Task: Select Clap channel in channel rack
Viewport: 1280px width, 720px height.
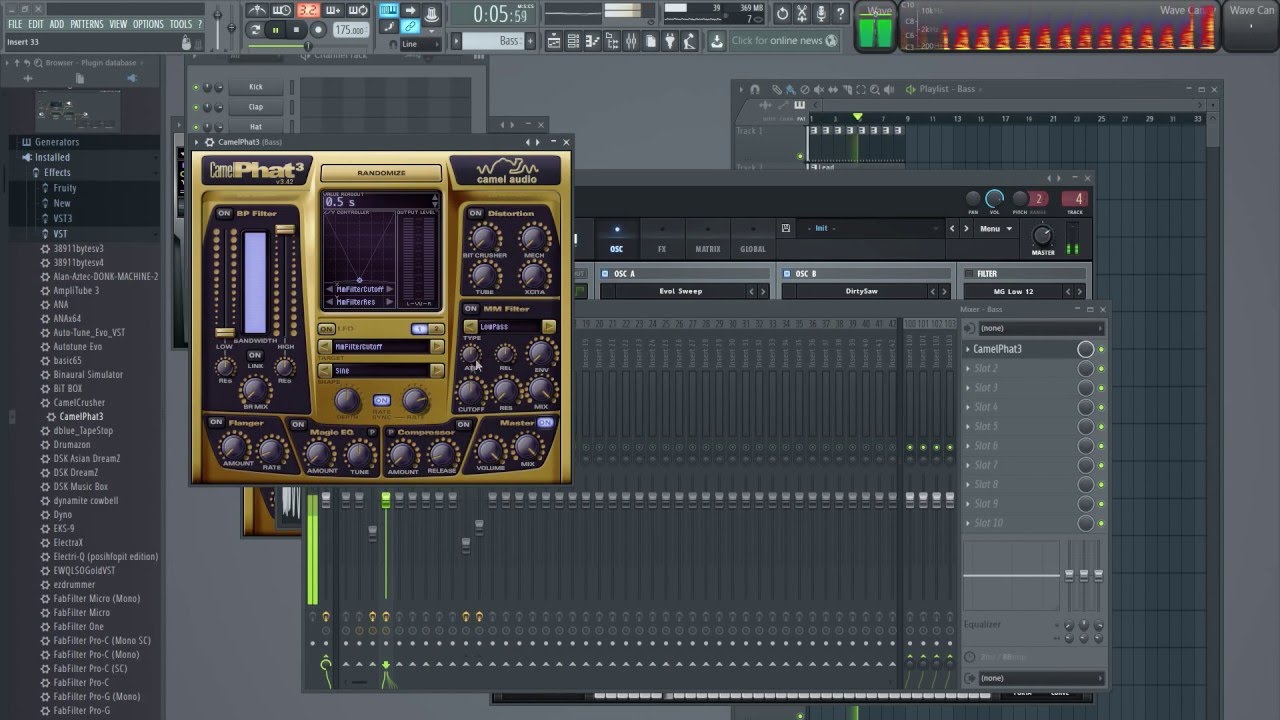Action: coord(256,107)
